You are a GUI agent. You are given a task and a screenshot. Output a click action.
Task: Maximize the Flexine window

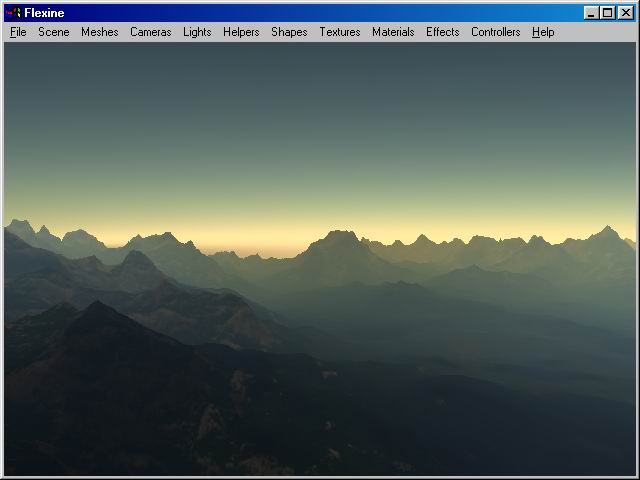pos(607,13)
